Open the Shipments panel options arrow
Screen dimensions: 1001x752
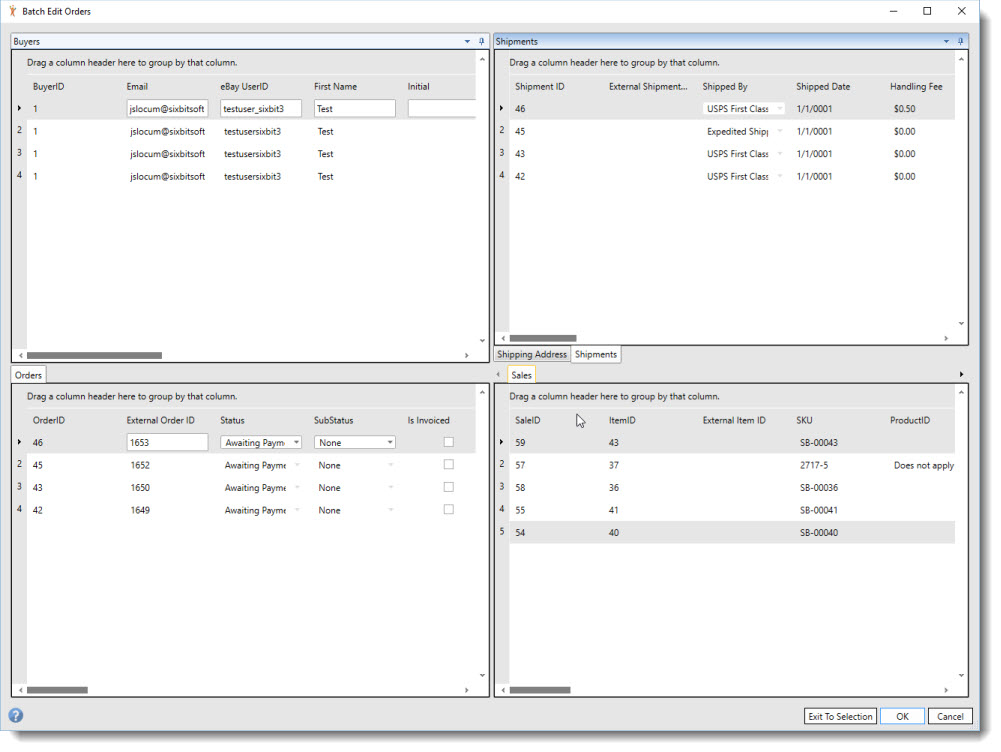tap(947, 41)
